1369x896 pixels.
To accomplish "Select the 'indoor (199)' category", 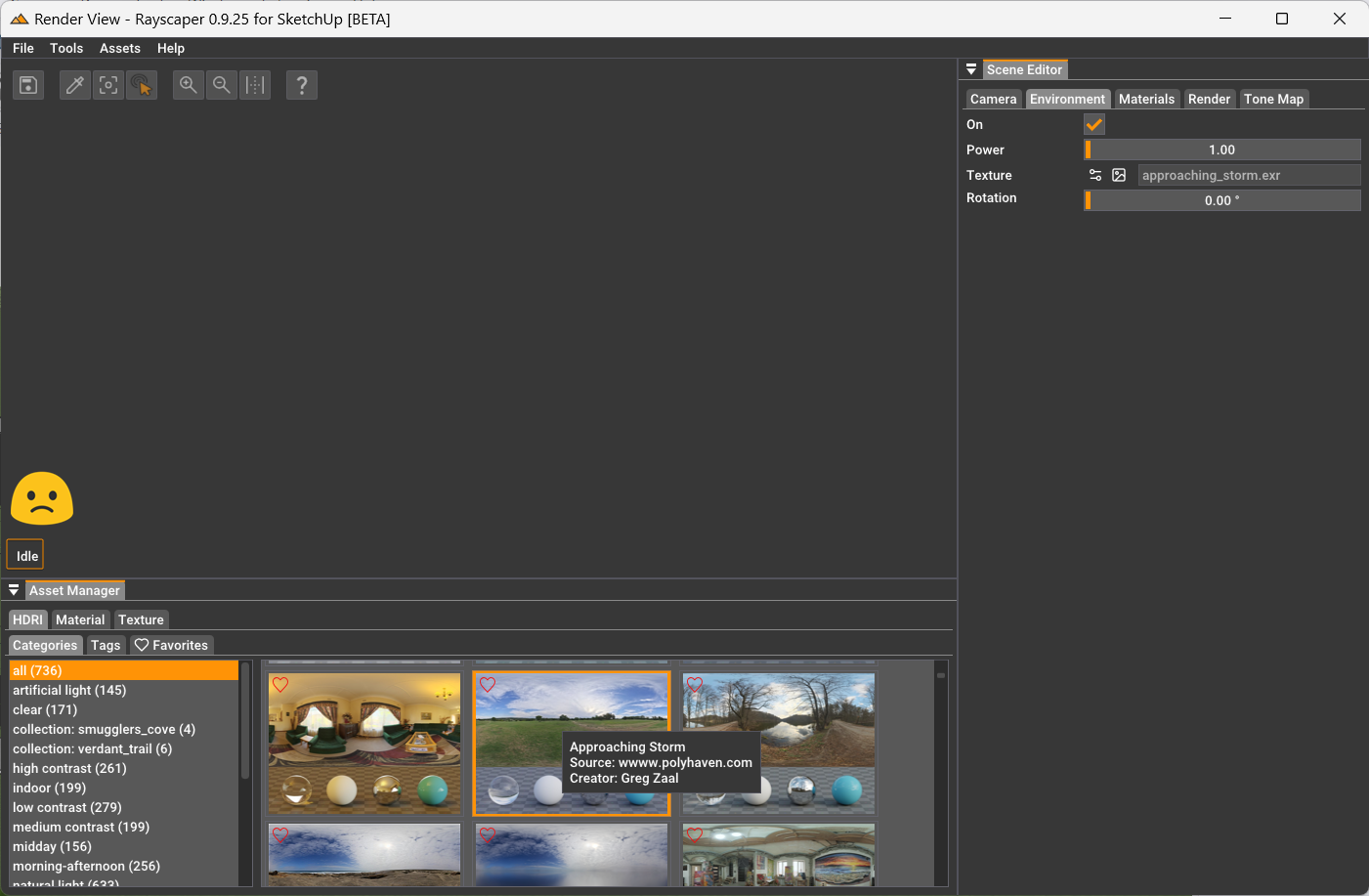I will pos(124,788).
